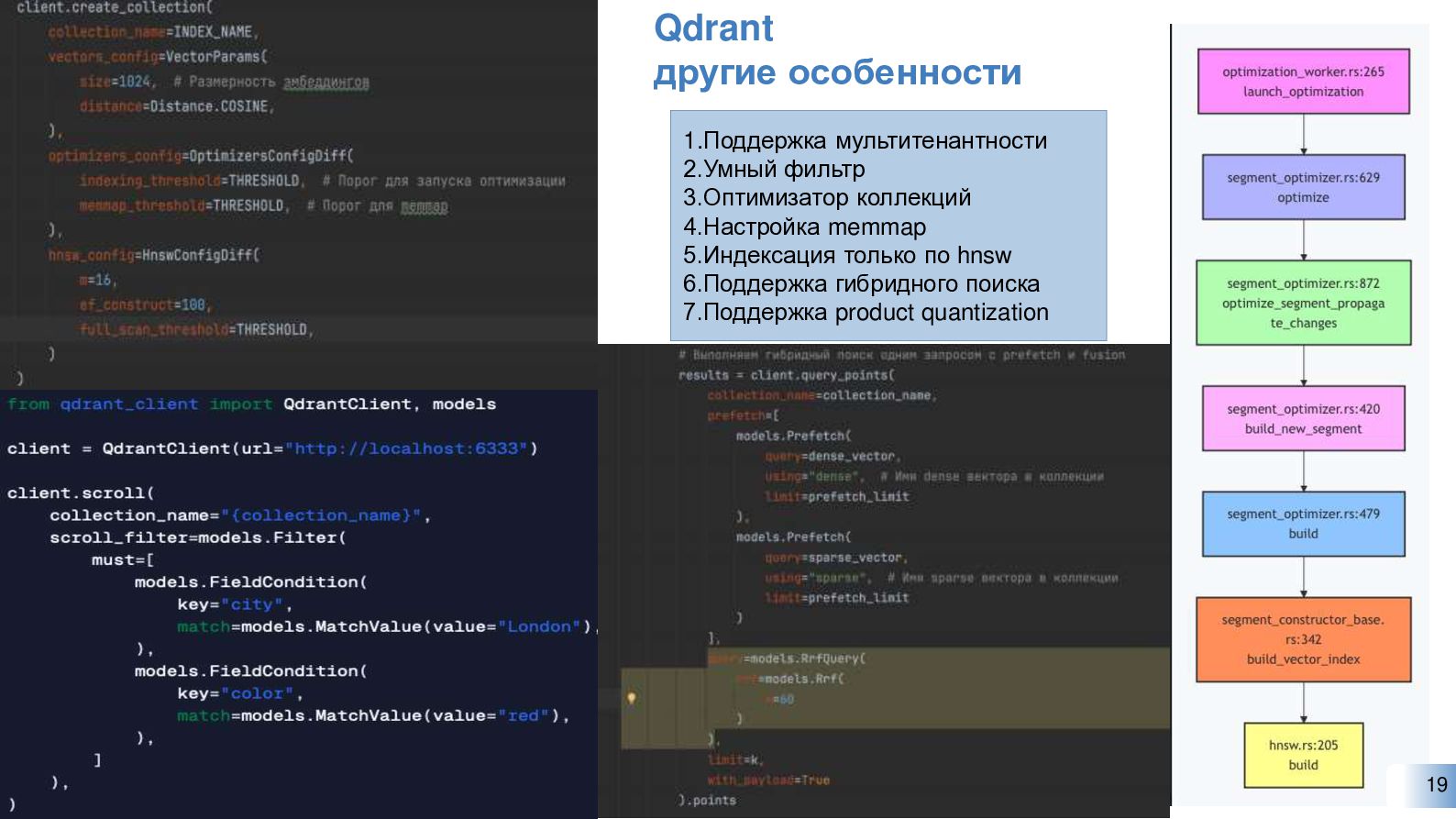Screen dimensions: 1456x819
Task: Select list item "2.Умный фильтр"
Action: point(774,169)
